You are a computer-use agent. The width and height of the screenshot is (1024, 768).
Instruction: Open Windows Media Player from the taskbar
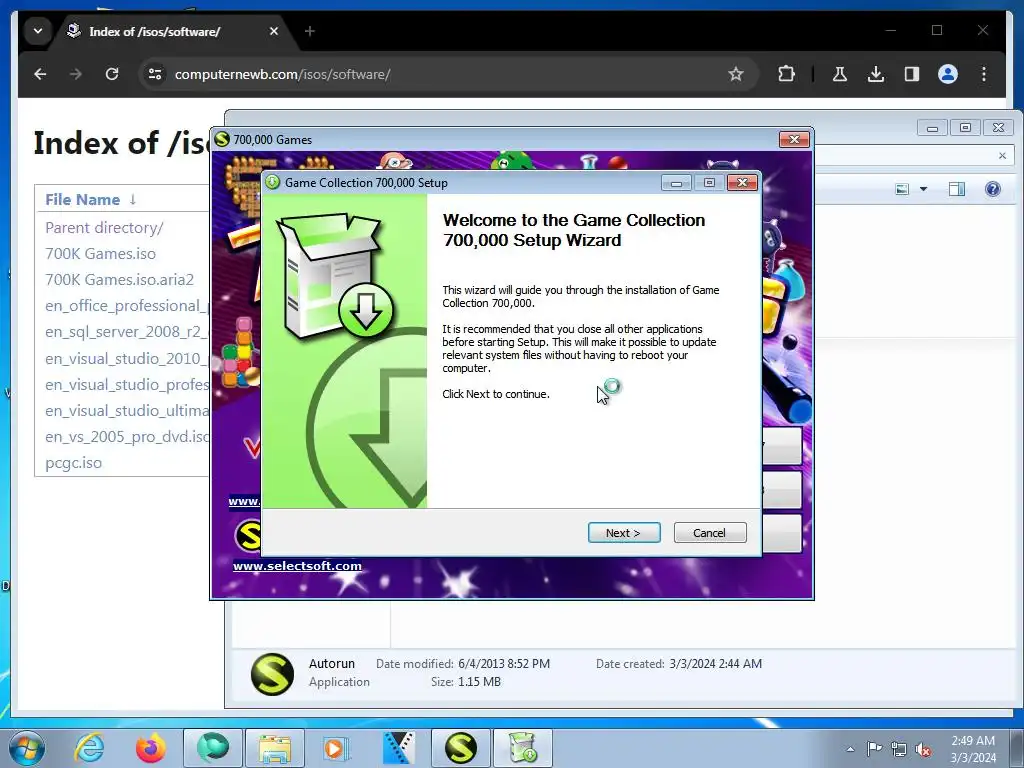pos(336,748)
